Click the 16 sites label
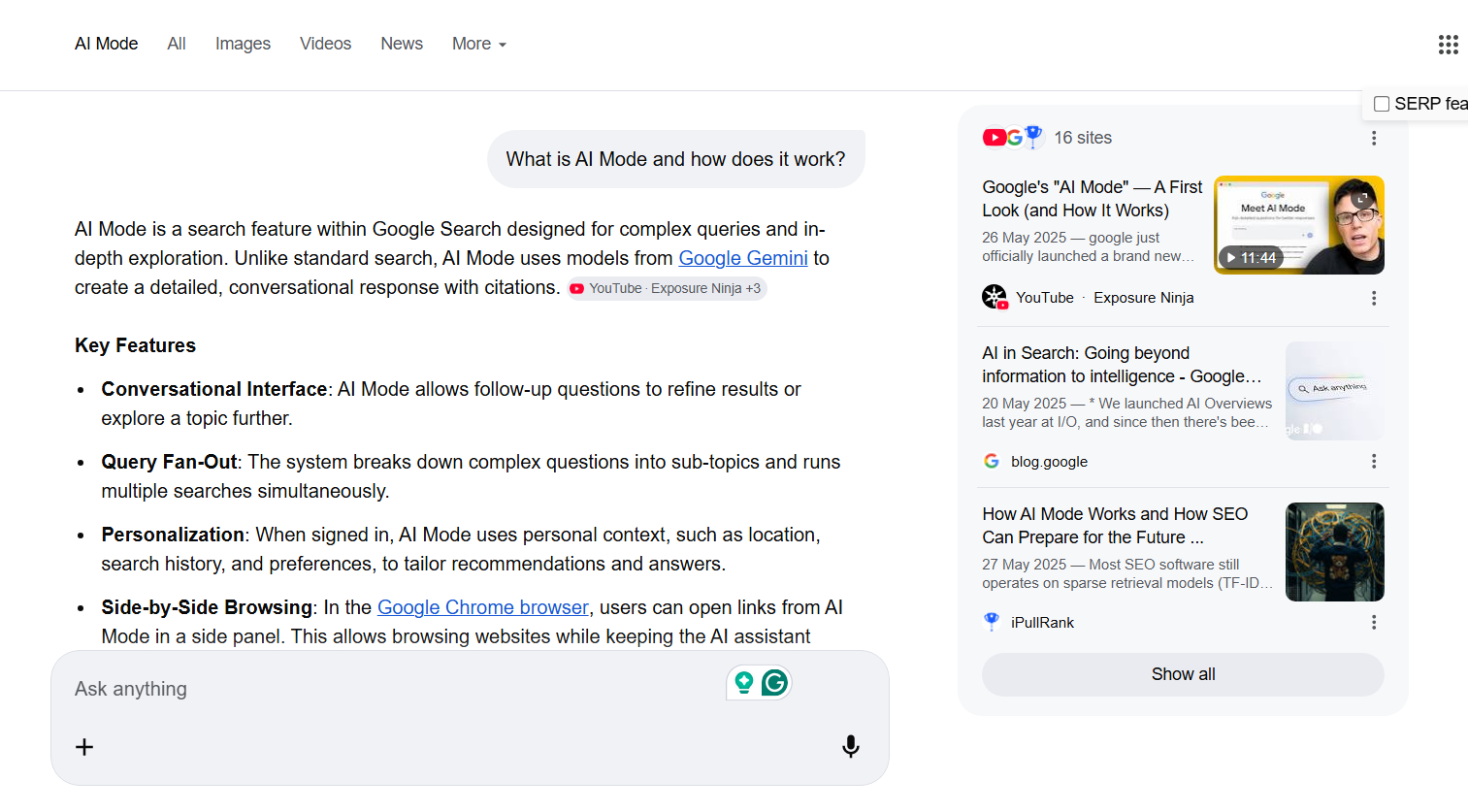The image size is (1468, 812). click(1083, 138)
